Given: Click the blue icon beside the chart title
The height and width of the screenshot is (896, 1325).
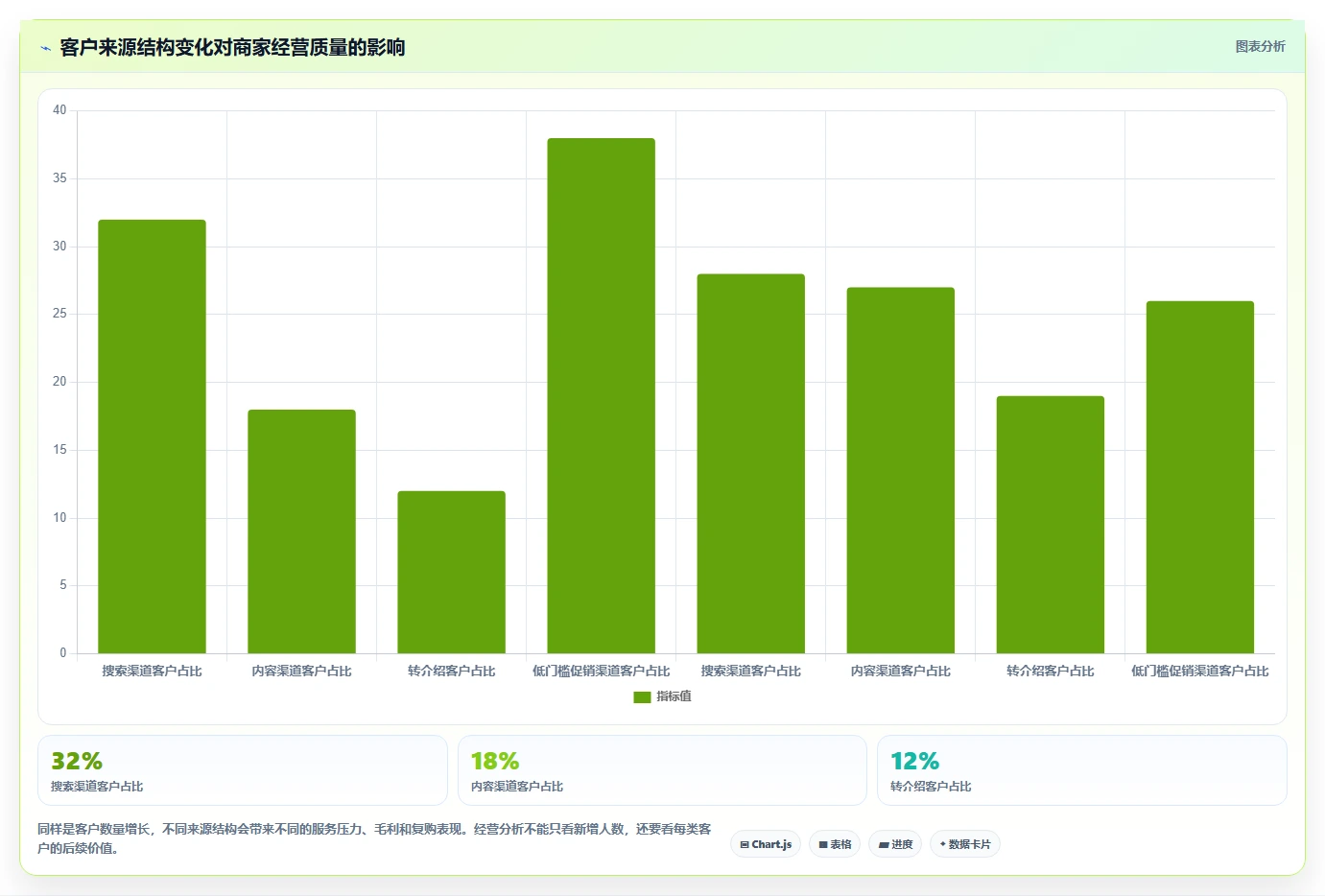Looking at the screenshot, I should [x=45, y=48].
